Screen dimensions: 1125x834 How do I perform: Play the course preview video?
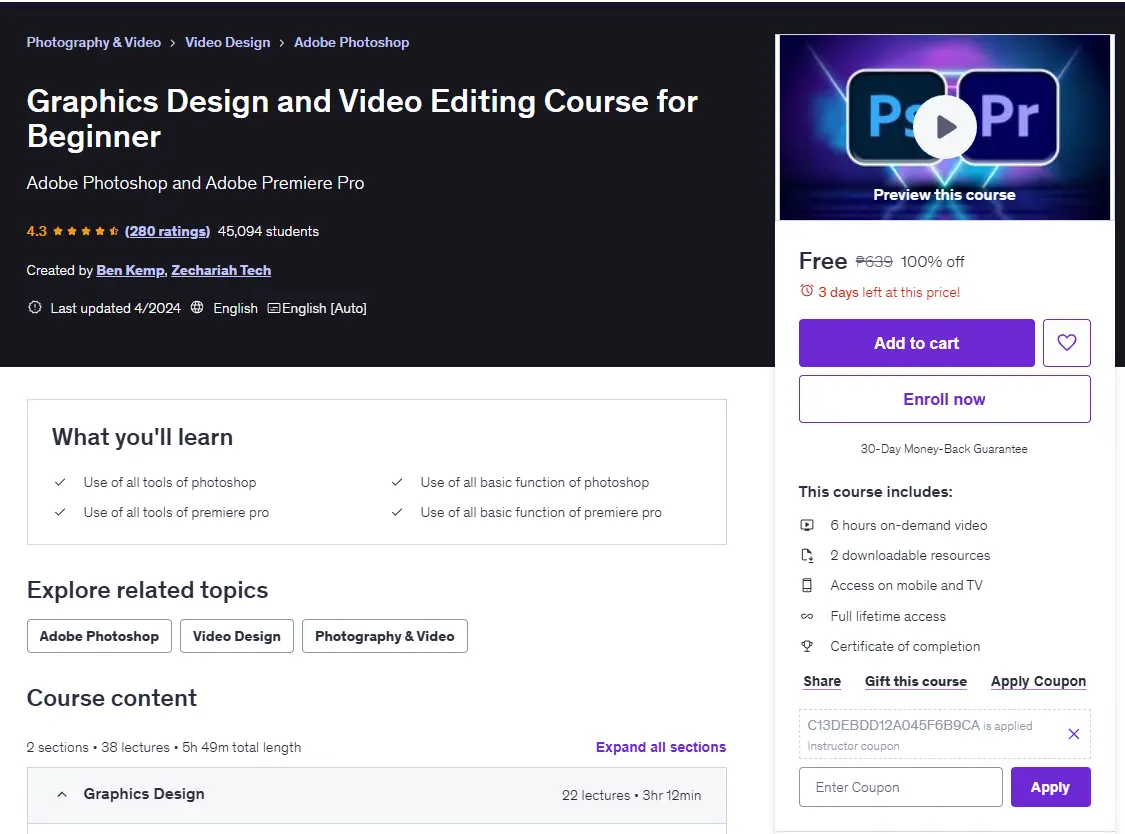(944, 127)
